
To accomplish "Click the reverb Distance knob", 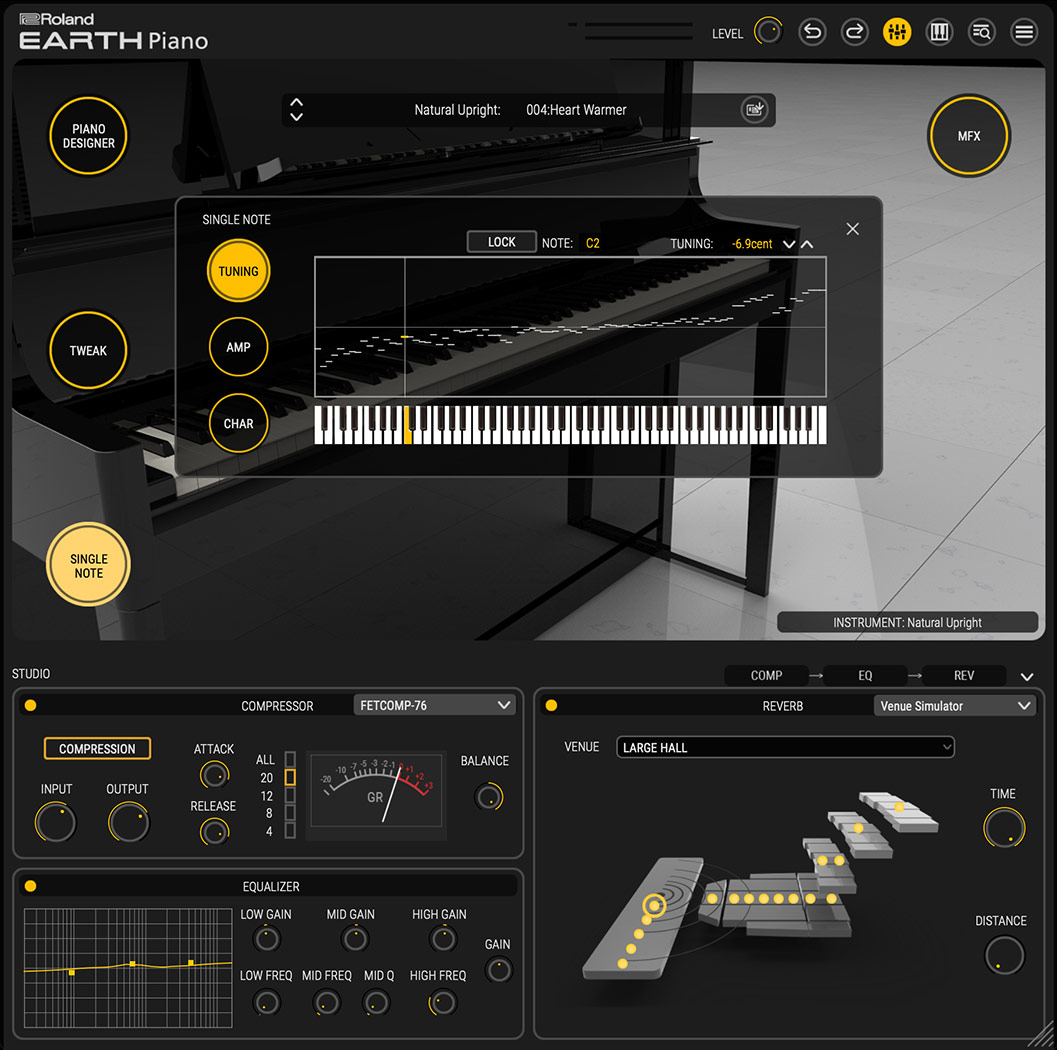I will 1004,956.
